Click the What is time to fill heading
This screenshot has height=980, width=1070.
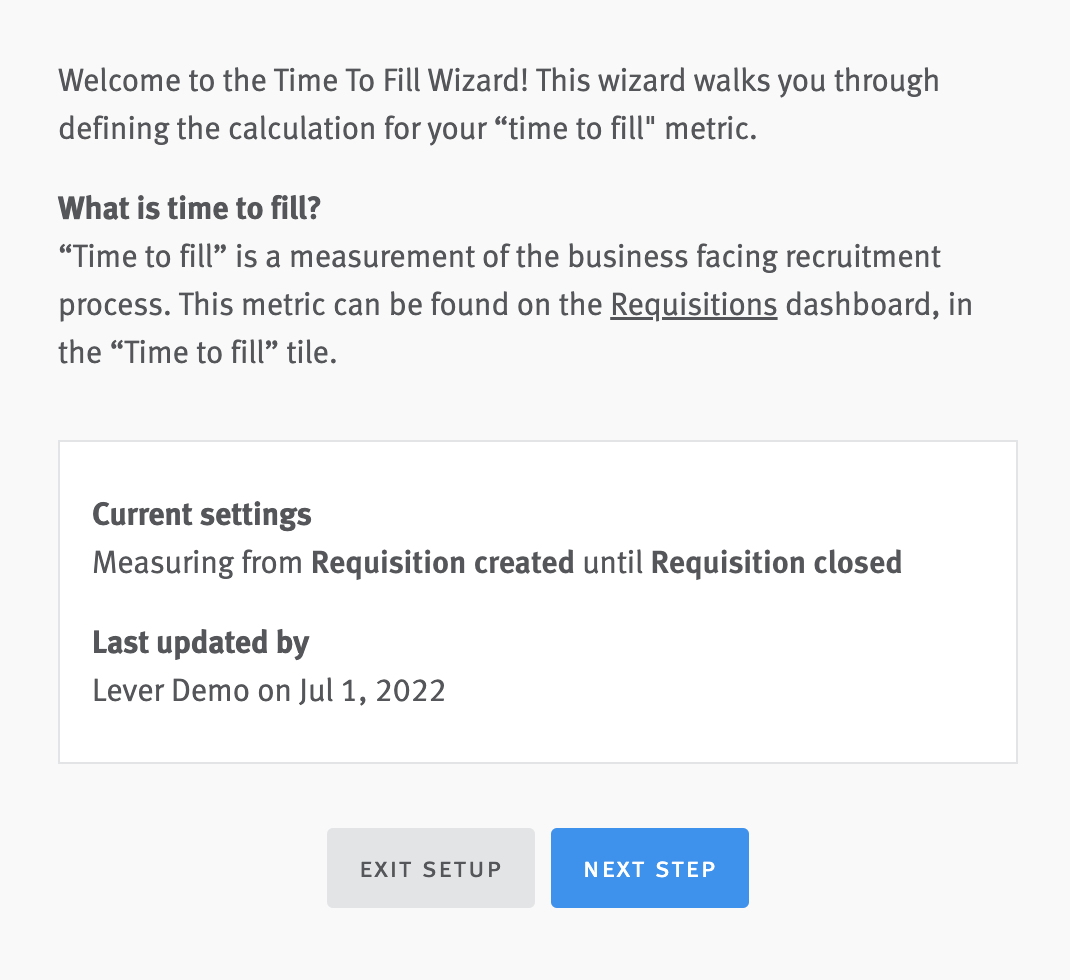click(190, 208)
